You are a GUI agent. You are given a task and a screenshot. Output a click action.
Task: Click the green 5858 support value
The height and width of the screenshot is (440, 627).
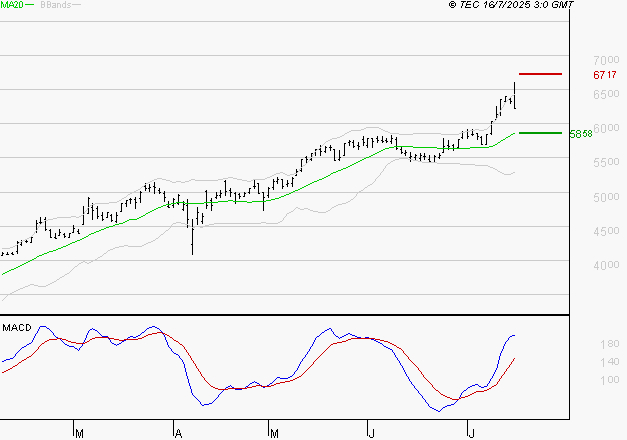[x=581, y=134]
